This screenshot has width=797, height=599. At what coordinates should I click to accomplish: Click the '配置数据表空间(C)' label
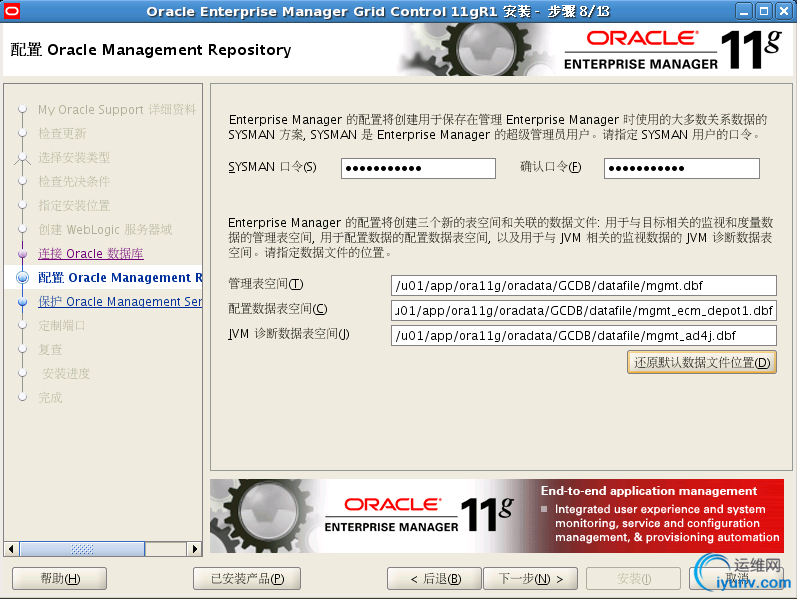(x=278, y=309)
